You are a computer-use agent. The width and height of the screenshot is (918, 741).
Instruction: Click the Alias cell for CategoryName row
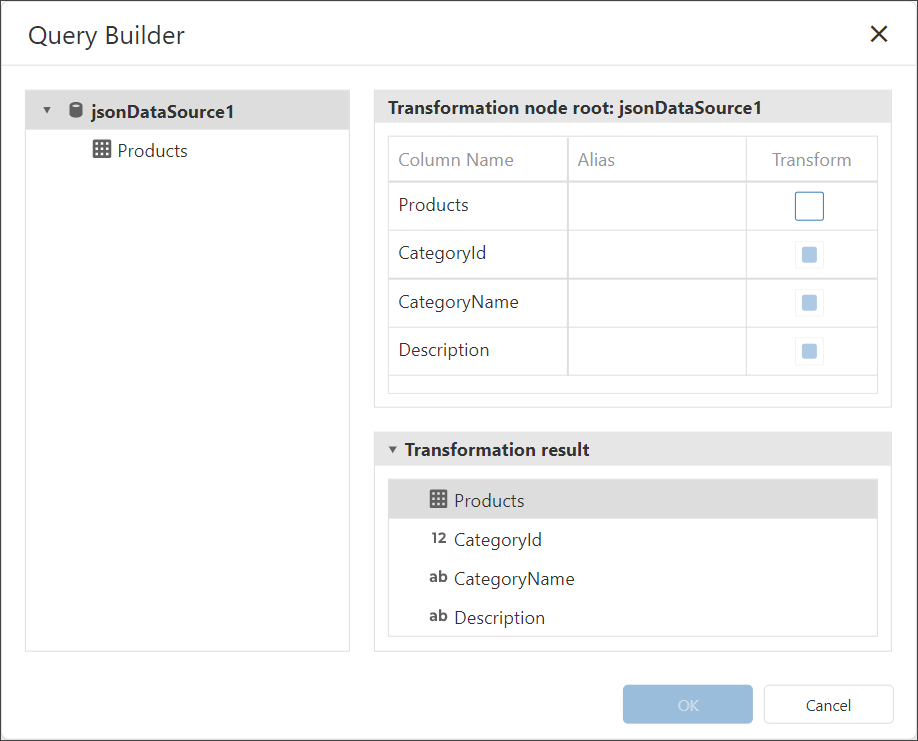pos(657,302)
